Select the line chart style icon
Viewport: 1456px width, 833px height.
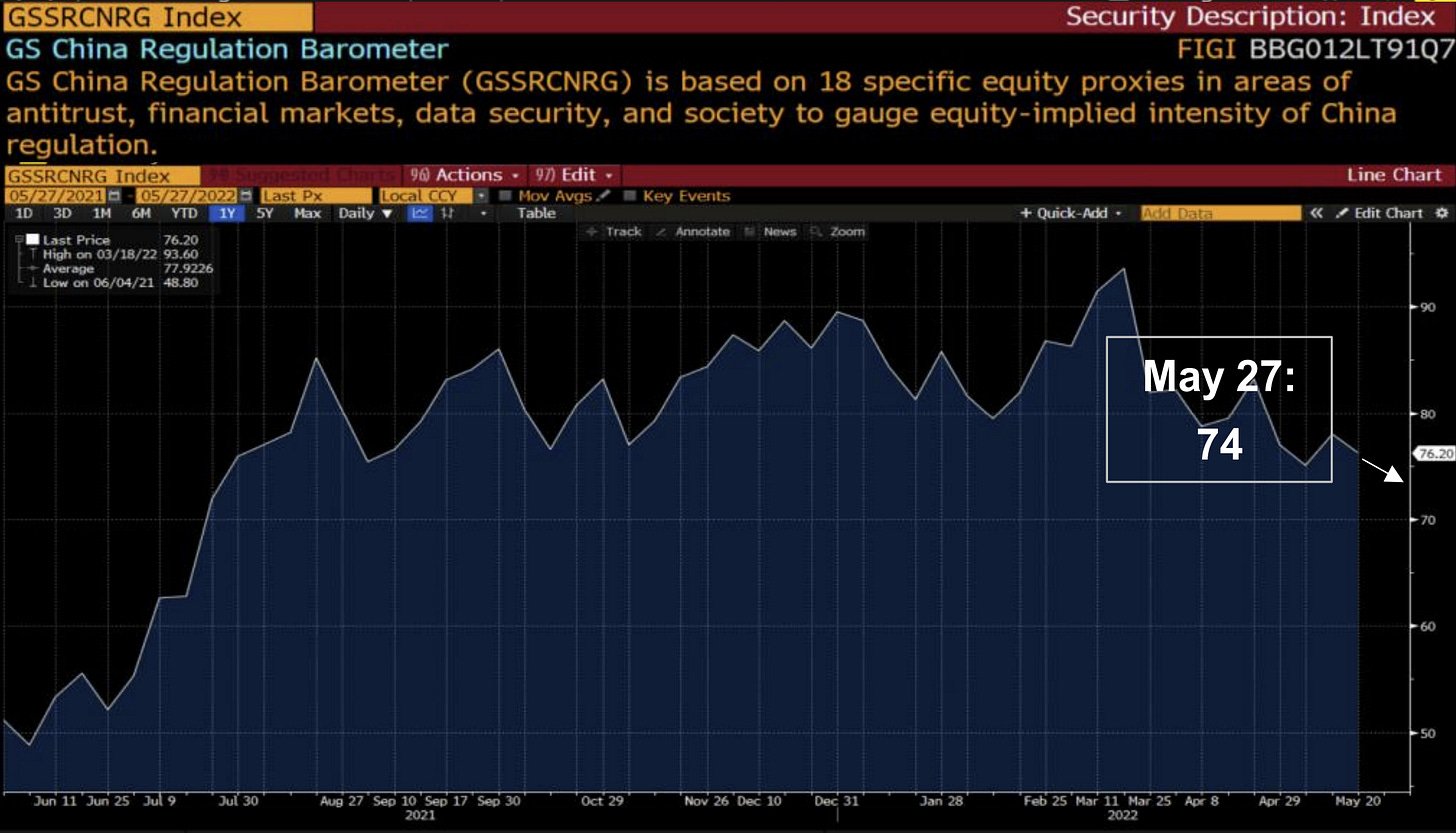(421, 213)
